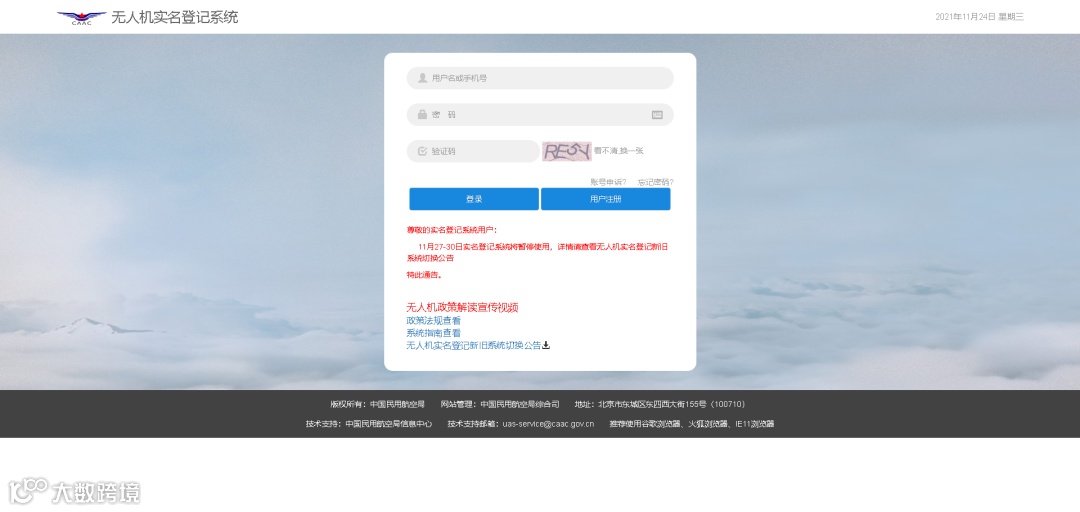Image resolution: width=1080 pixels, height=512 pixels.
Task: Open 无人机政策解读宣传视频 link
Action: (462, 307)
